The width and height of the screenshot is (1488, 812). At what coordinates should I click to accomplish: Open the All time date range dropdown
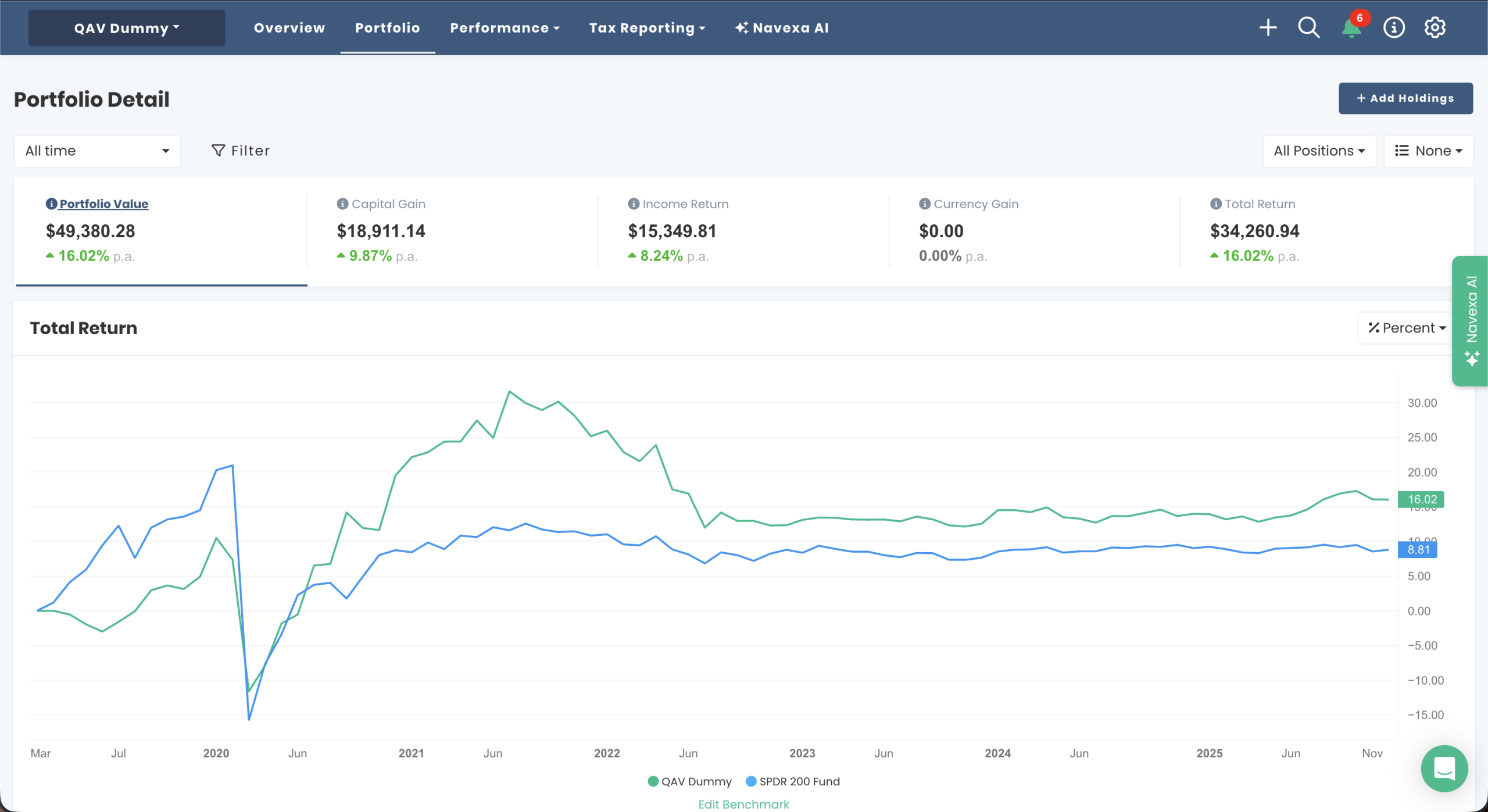(96, 151)
